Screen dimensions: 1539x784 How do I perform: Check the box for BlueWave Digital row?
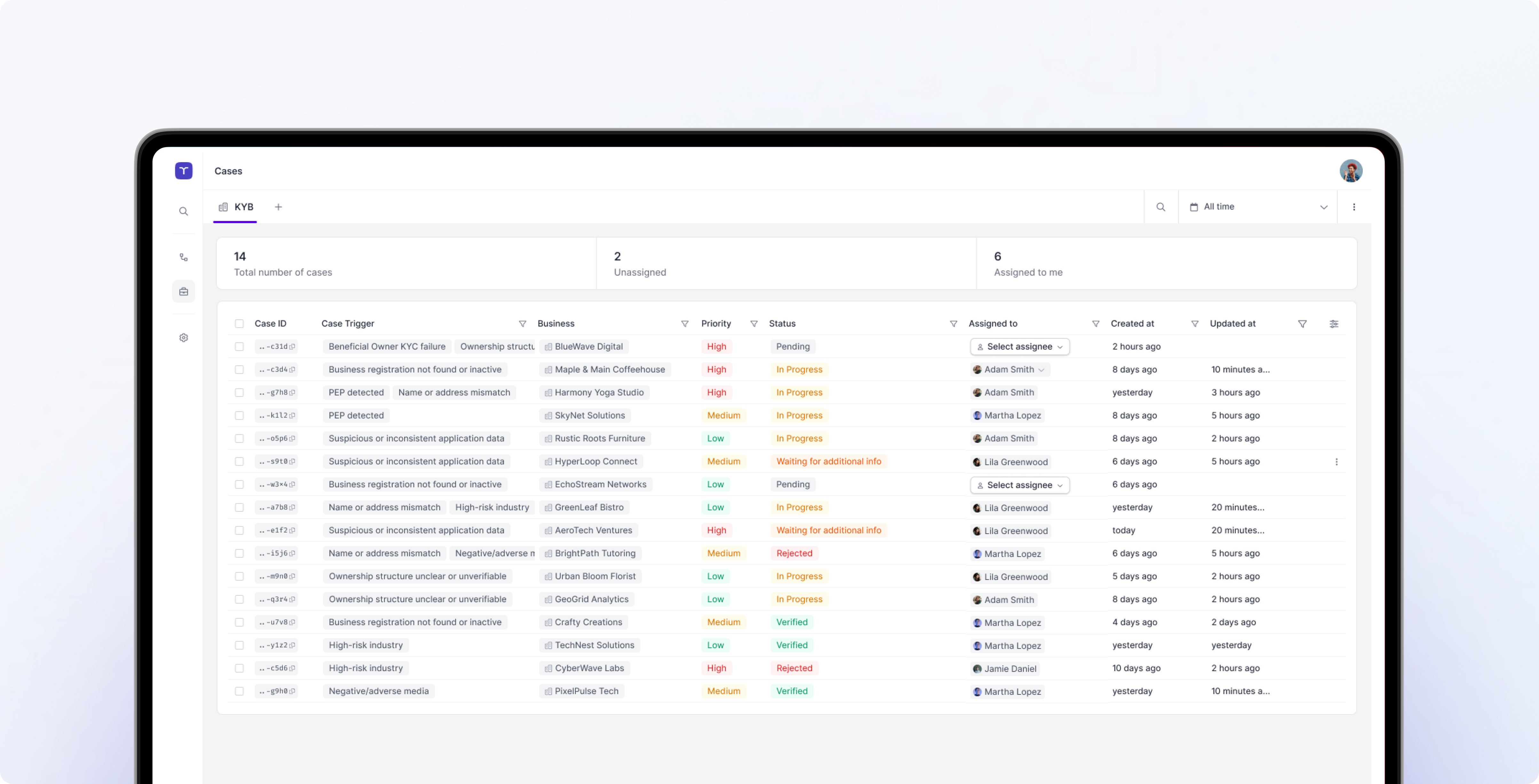239,346
